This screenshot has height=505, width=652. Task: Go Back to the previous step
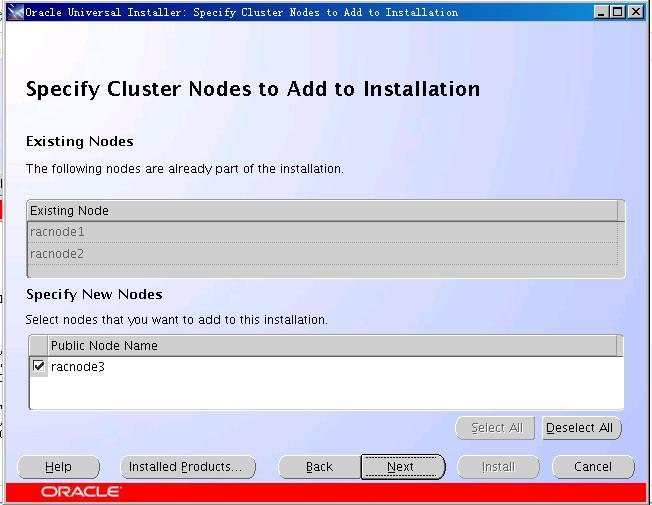[x=319, y=467]
